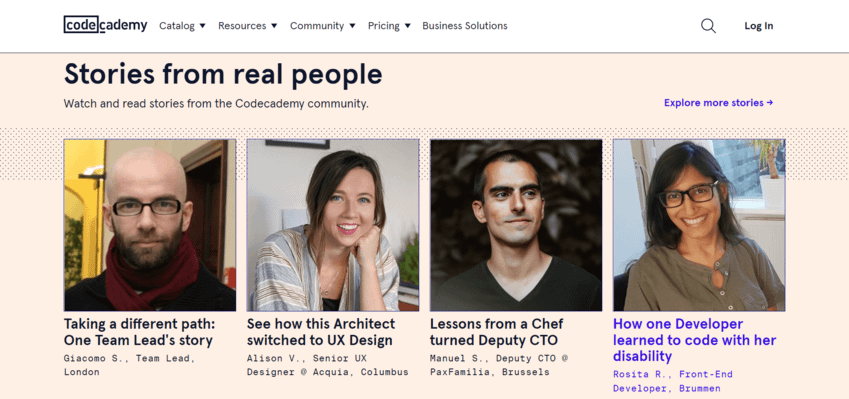Viewport: 849px width, 399px height.
Task: Click the Log In button
Action: [x=759, y=25]
